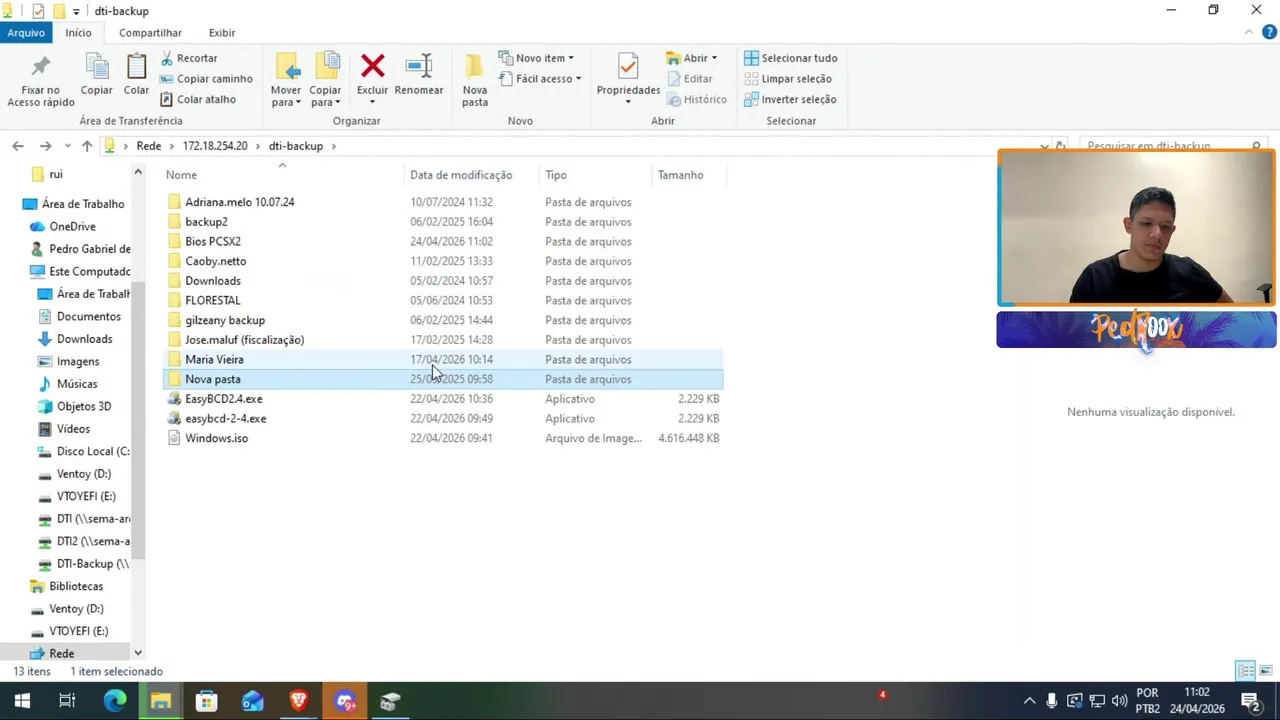Clear the selection with Limpar seleção
This screenshot has width=1280, height=720.
788,79
